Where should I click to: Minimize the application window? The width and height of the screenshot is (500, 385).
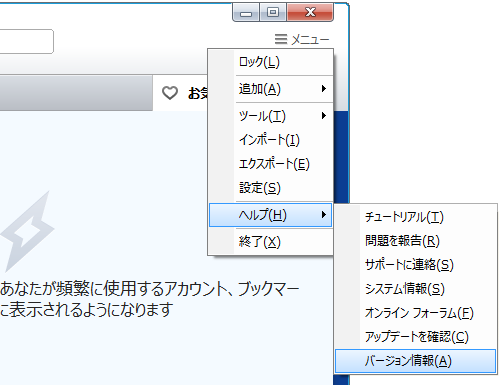click(x=246, y=13)
